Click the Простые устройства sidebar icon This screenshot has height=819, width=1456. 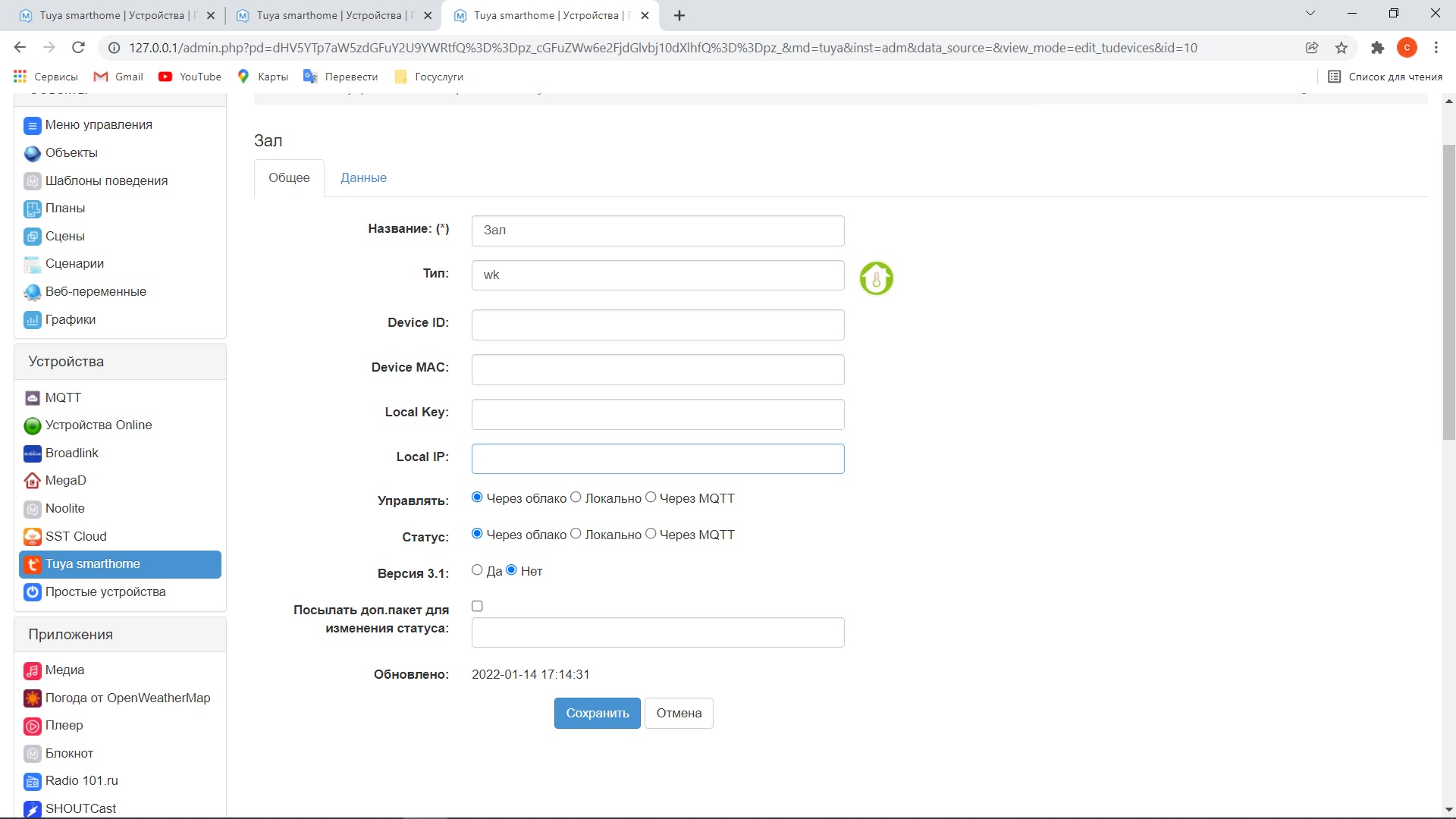(x=32, y=591)
